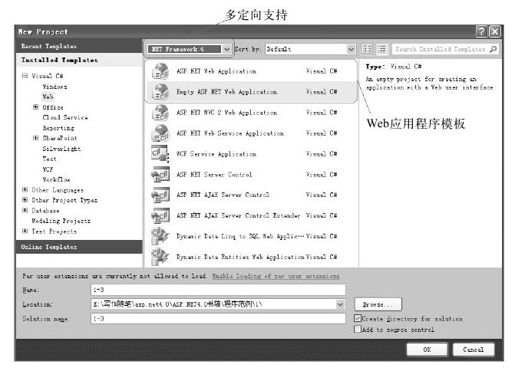
Task: Click the help question mark button
Action: pos(482,32)
